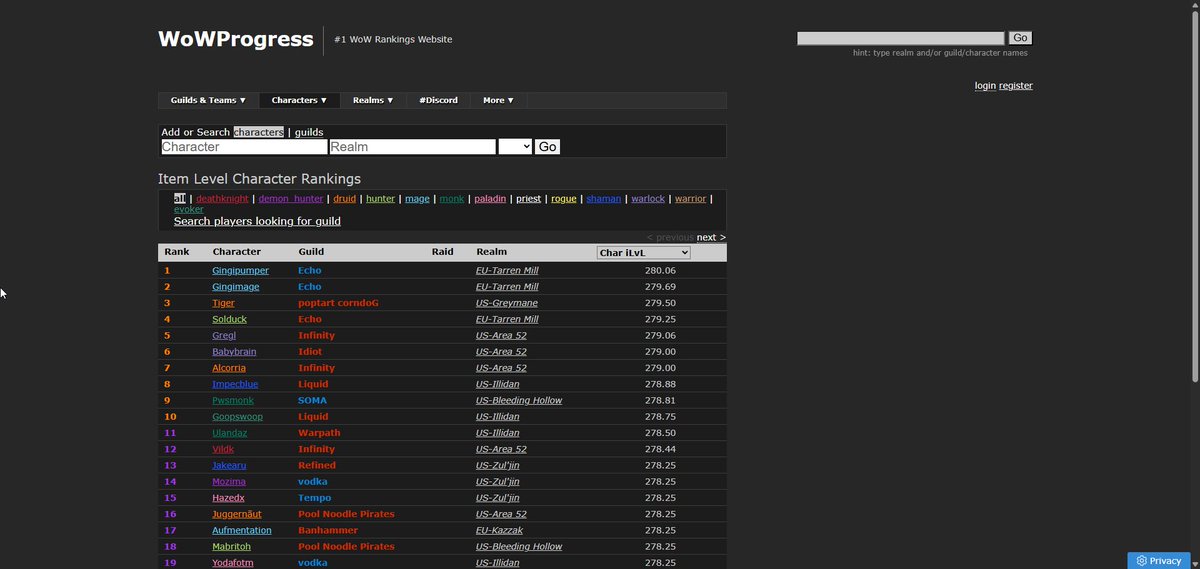
Task: Filter rankings by evoker class
Action: [x=189, y=210]
